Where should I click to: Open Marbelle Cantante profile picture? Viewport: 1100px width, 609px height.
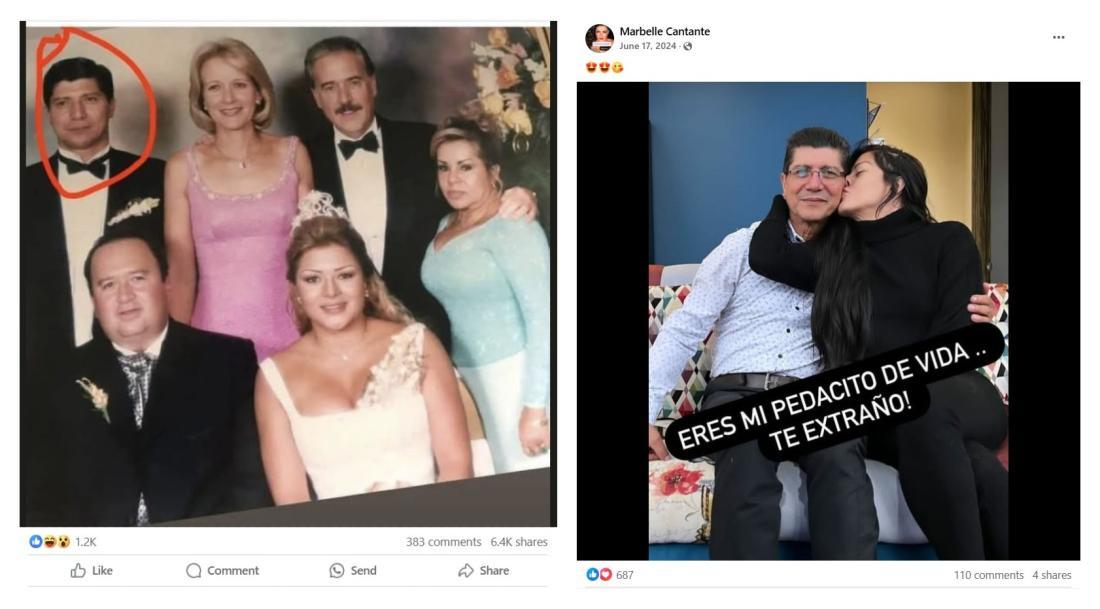coord(600,39)
